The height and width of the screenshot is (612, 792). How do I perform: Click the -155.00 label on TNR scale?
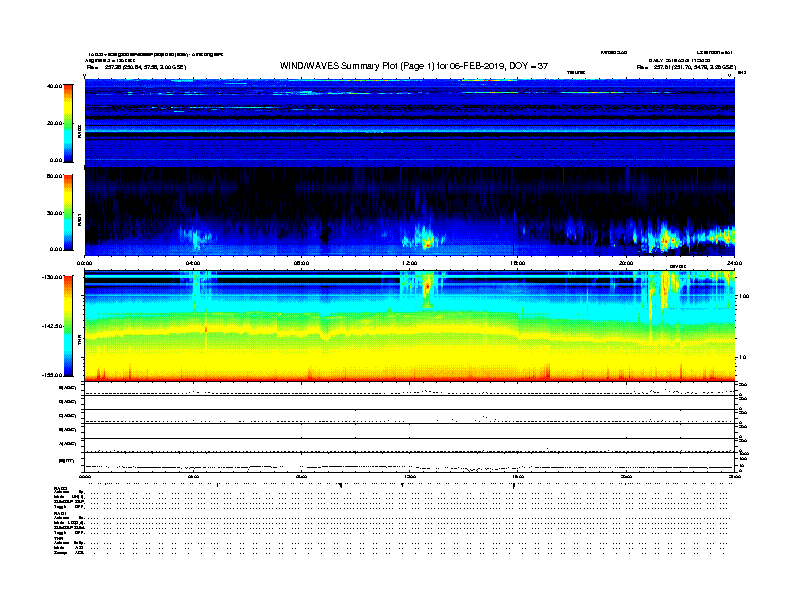53,375
